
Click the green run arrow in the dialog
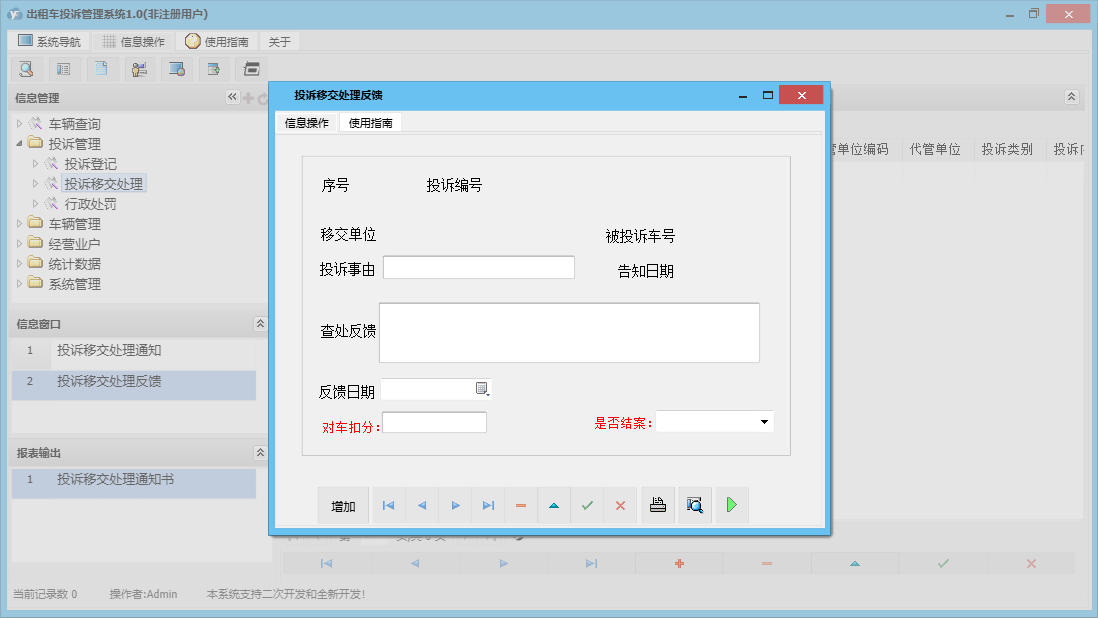(731, 505)
